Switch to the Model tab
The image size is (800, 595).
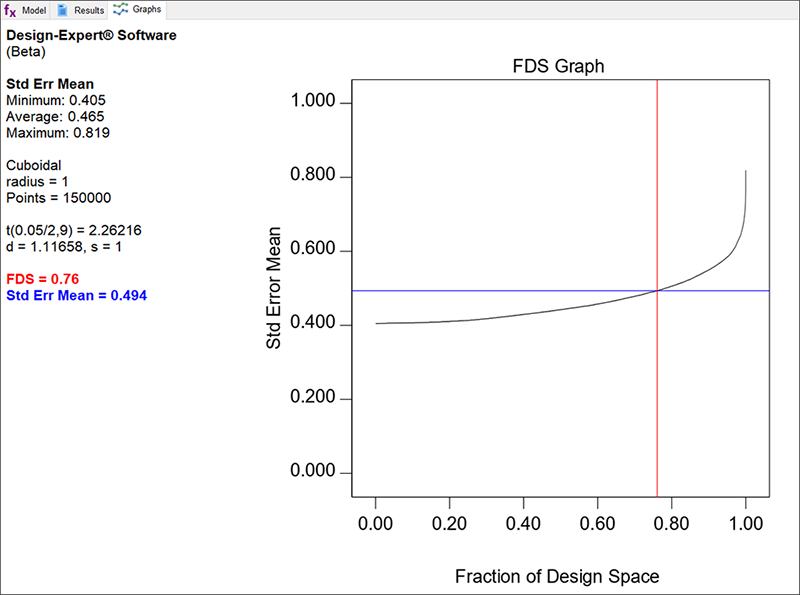point(34,10)
